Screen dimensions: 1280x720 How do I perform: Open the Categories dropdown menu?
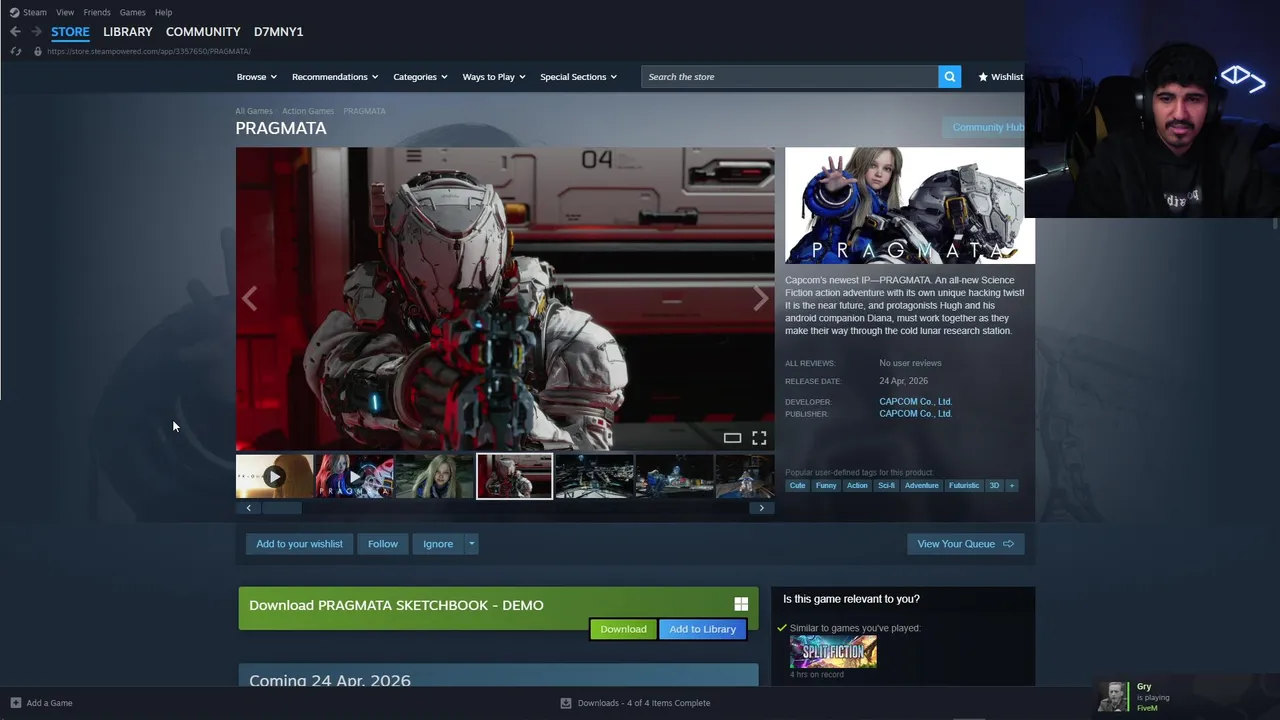tap(420, 77)
